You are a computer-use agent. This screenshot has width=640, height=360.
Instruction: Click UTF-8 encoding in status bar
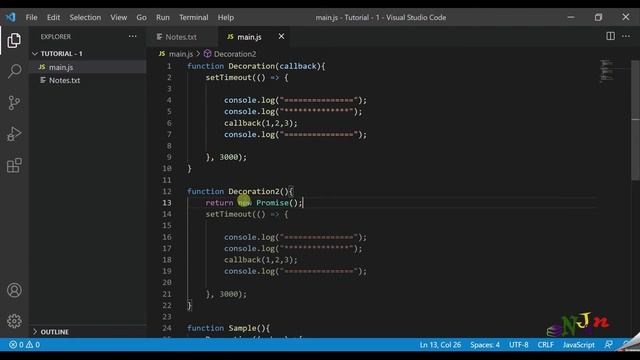tap(518, 344)
